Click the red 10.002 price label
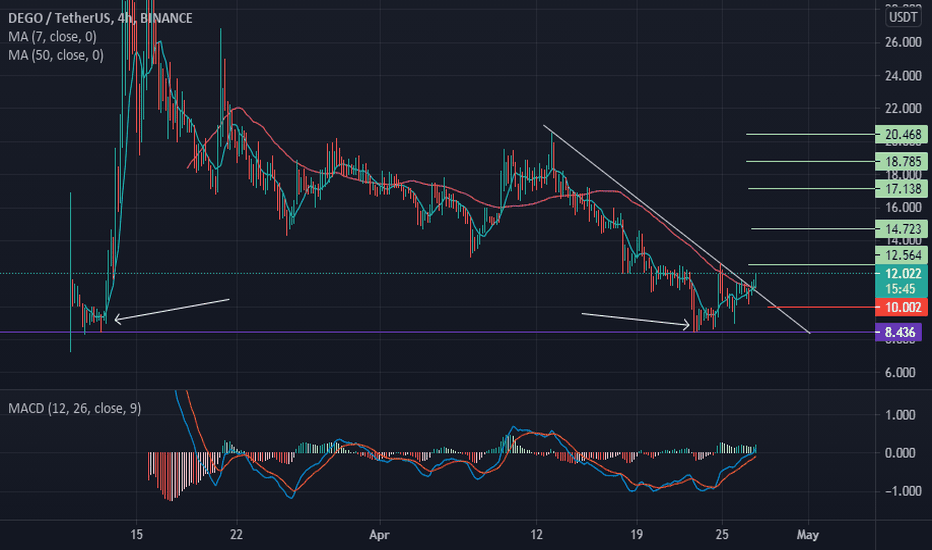Image resolution: width=932 pixels, height=550 pixels. pos(902,307)
